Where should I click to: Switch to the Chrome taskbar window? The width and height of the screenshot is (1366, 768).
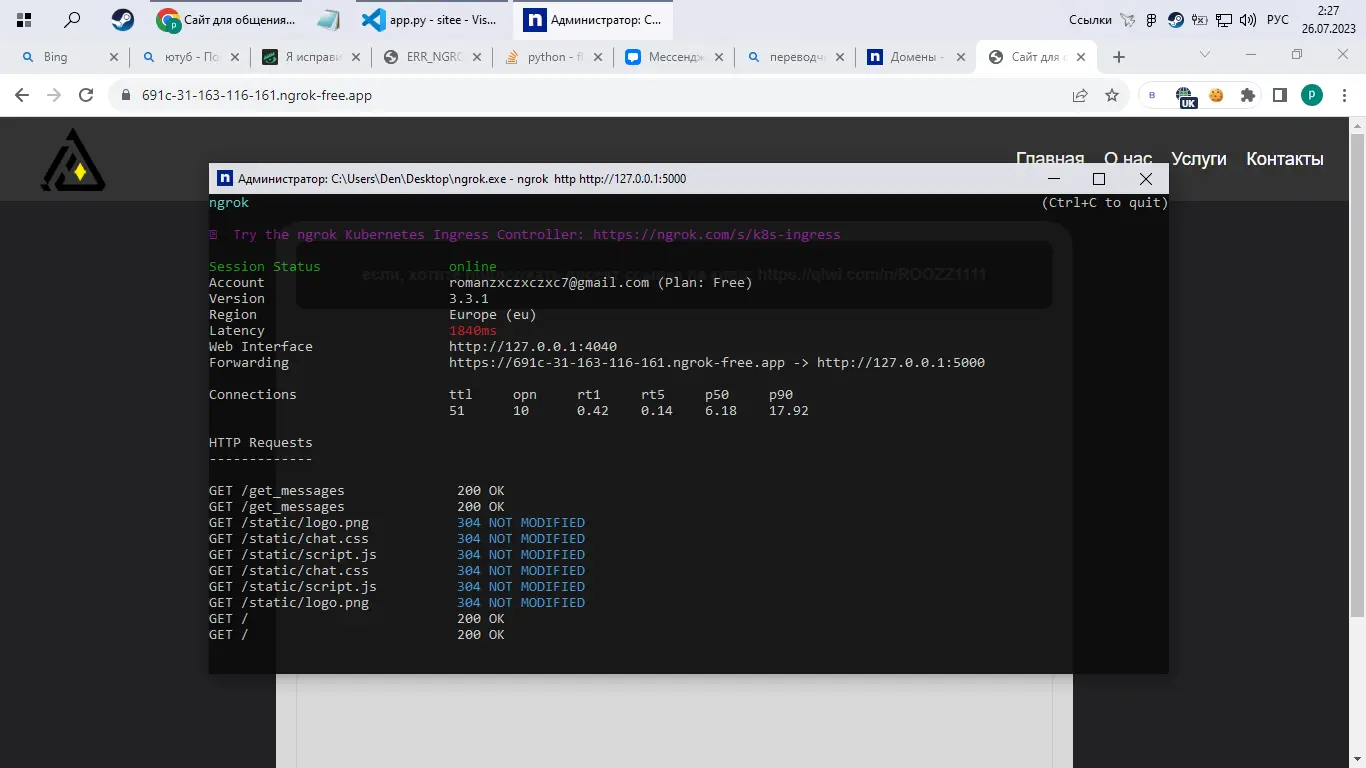(x=227, y=19)
